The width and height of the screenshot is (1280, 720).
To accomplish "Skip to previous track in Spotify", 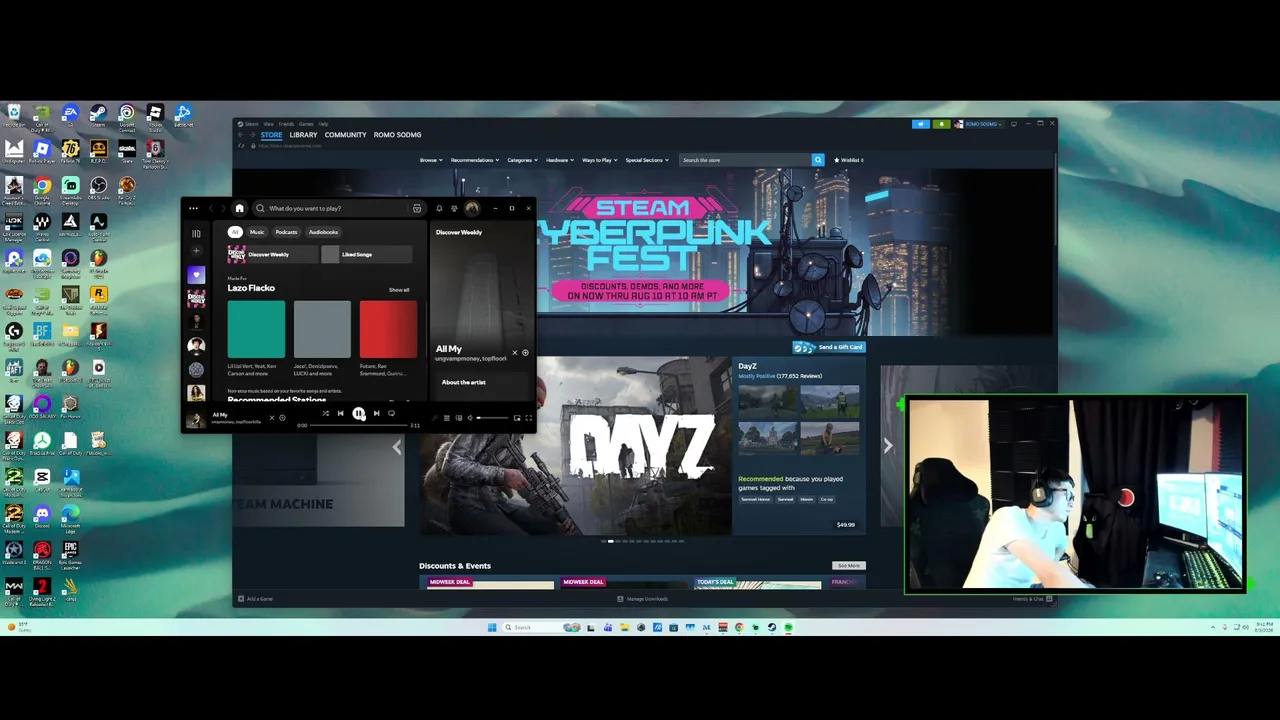I will pos(340,413).
